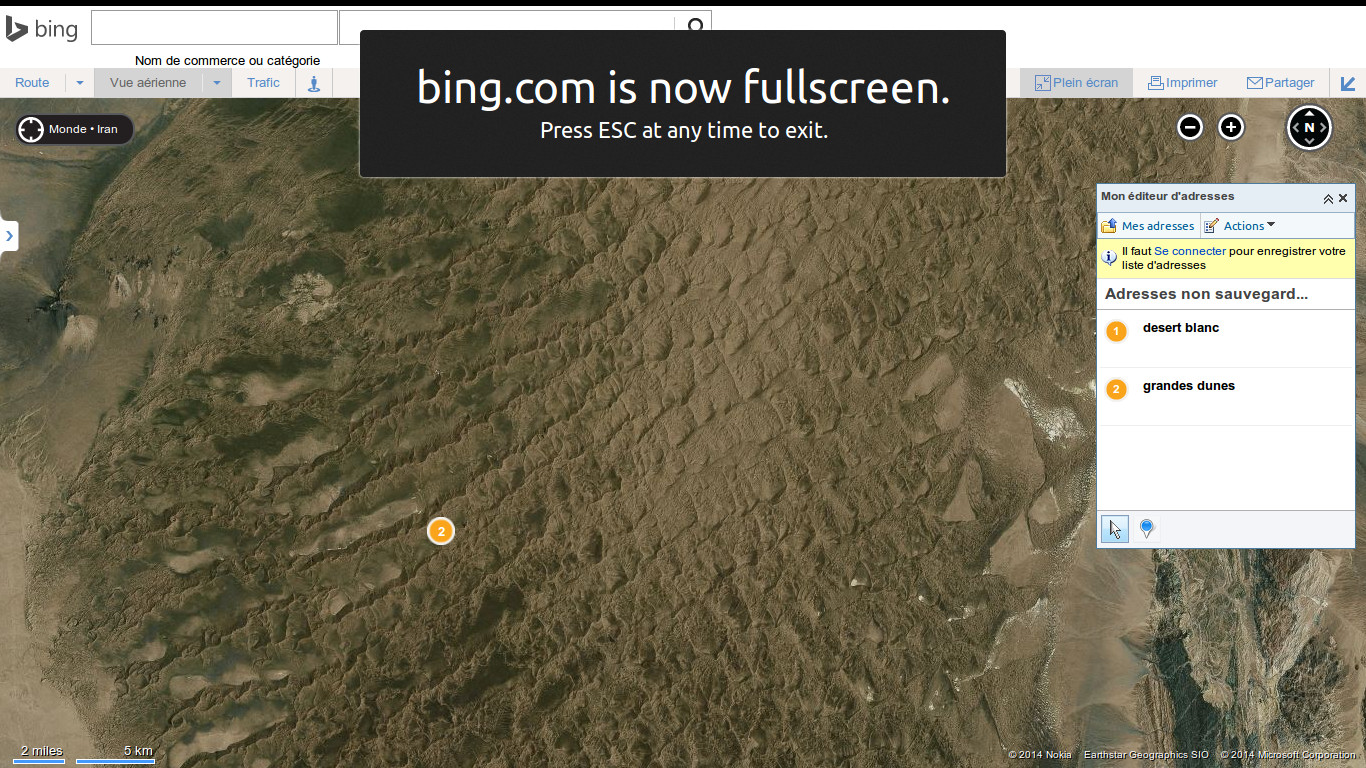1366x768 pixels.
Task: Select the pushpin tool in address editor
Action: [x=1147, y=529]
